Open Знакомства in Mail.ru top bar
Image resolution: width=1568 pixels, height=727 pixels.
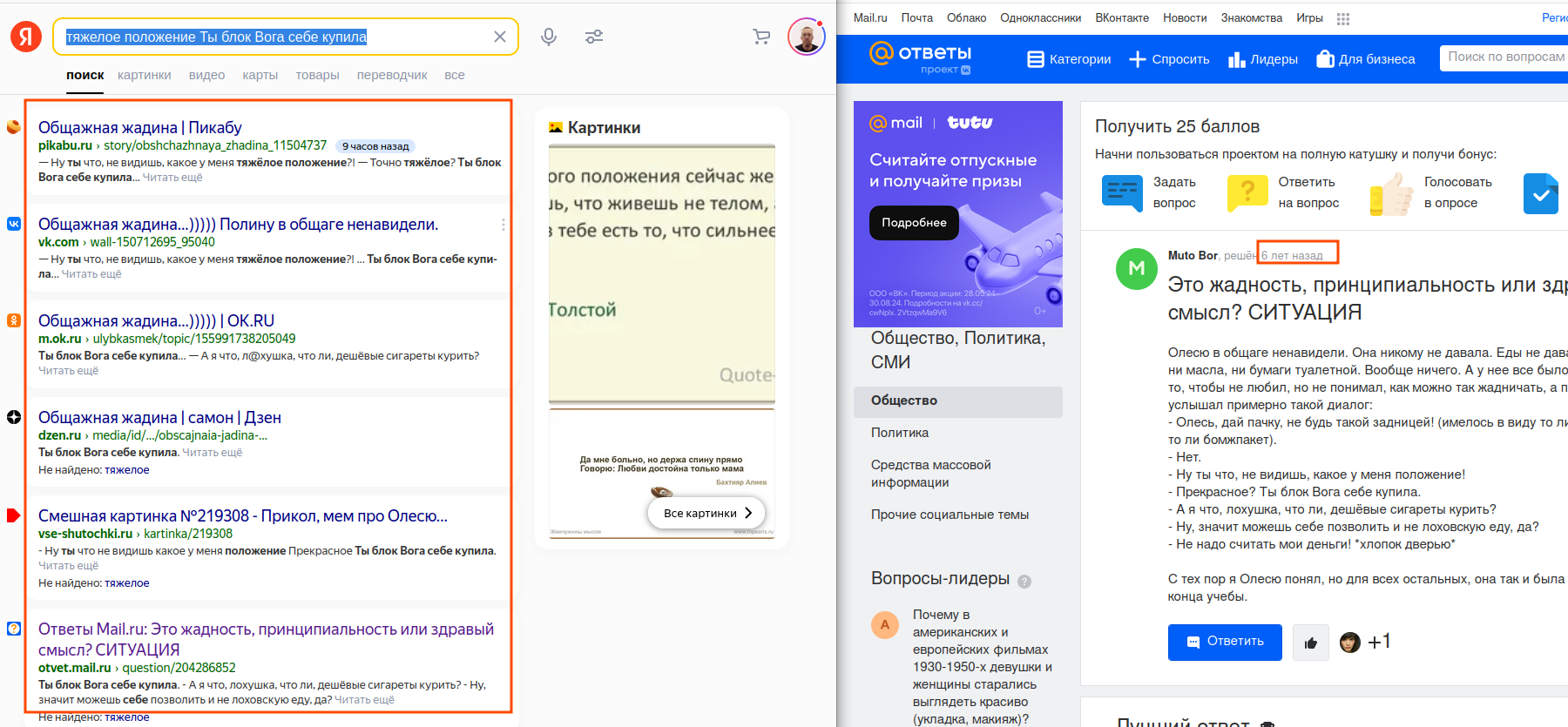coord(1252,17)
